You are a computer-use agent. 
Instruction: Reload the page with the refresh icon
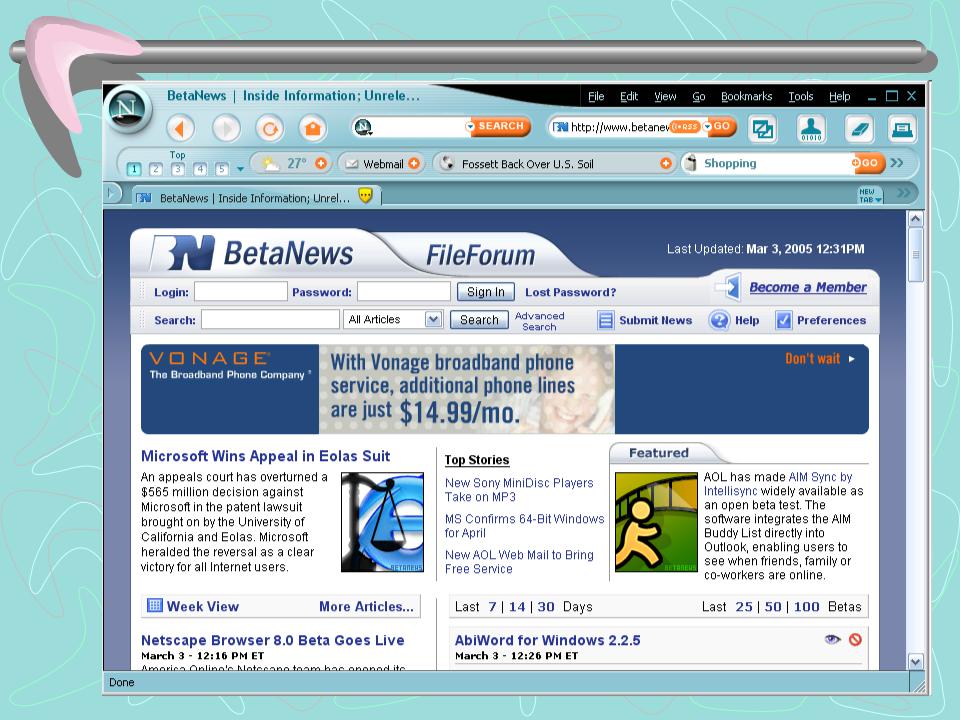(x=270, y=129)
